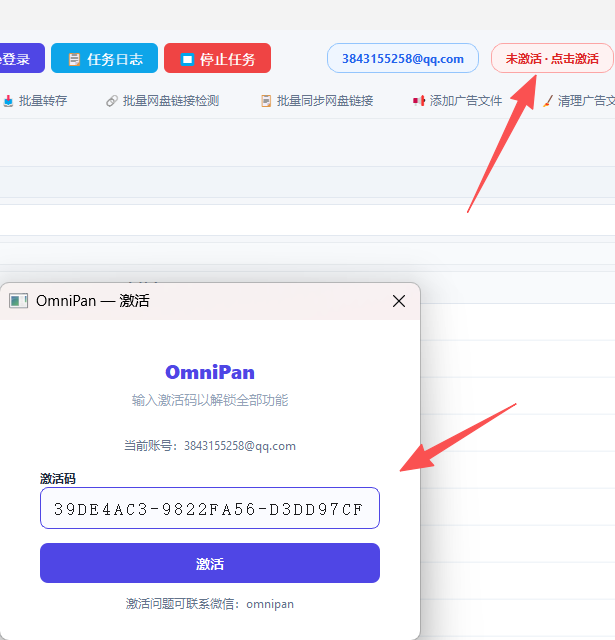
Task: Close the OmniPan 激活 dialog
Action: pos(399,301)
